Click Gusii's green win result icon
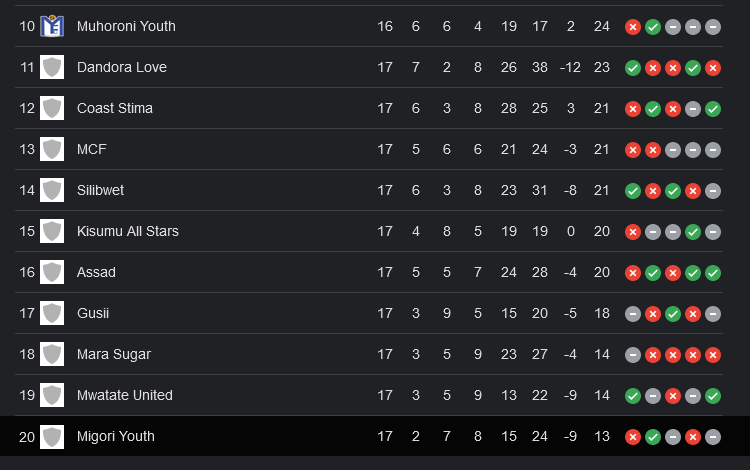This screenshot has height=470, width=750. coord(673,314)
